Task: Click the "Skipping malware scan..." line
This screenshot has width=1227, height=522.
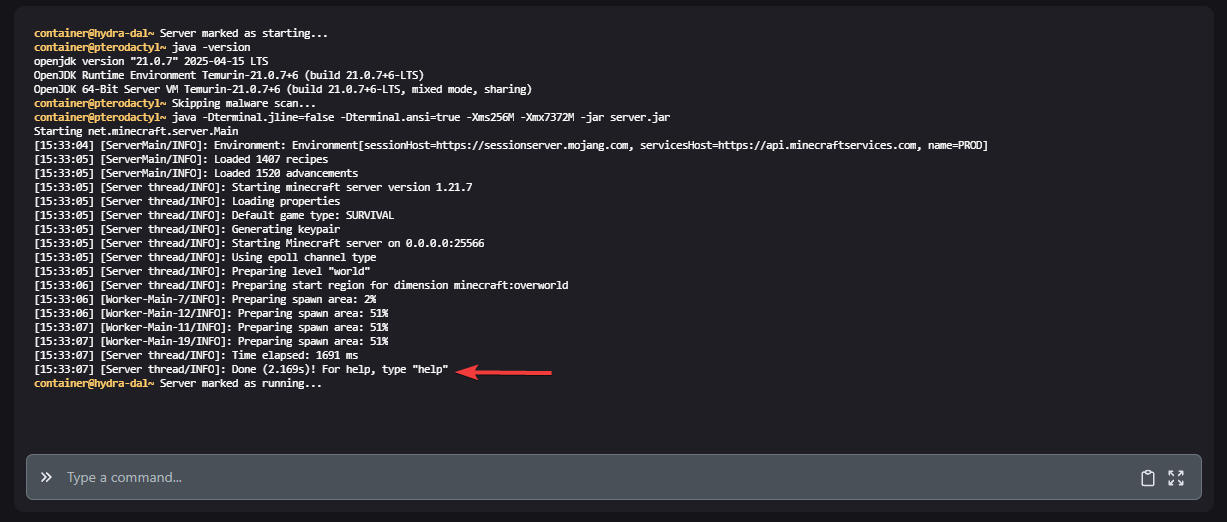Action: (175, 103)
